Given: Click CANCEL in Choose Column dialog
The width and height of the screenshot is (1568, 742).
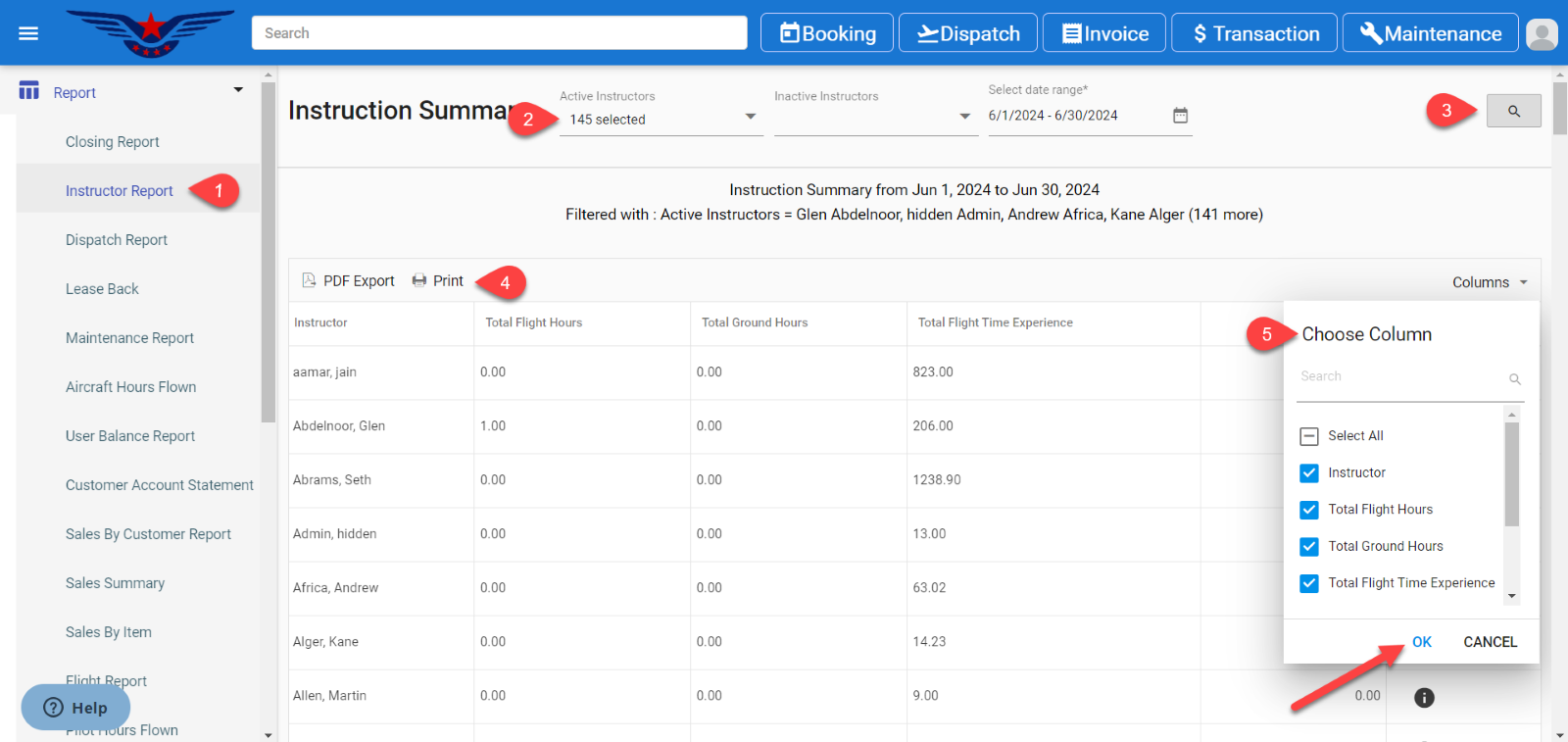Looking at the screenshot, I should click(1490, 642).
